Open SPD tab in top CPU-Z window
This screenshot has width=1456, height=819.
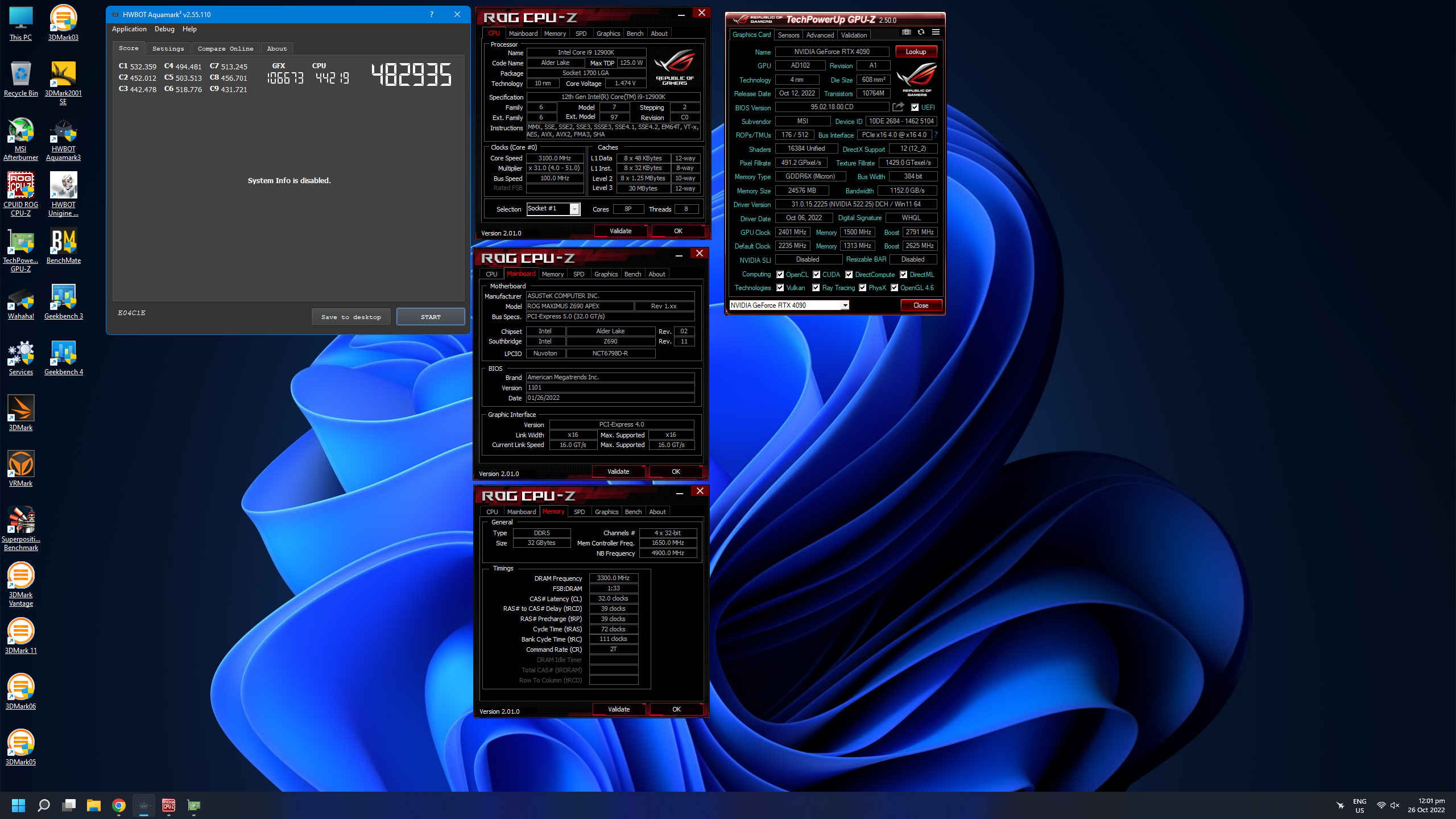pos(581,34)
